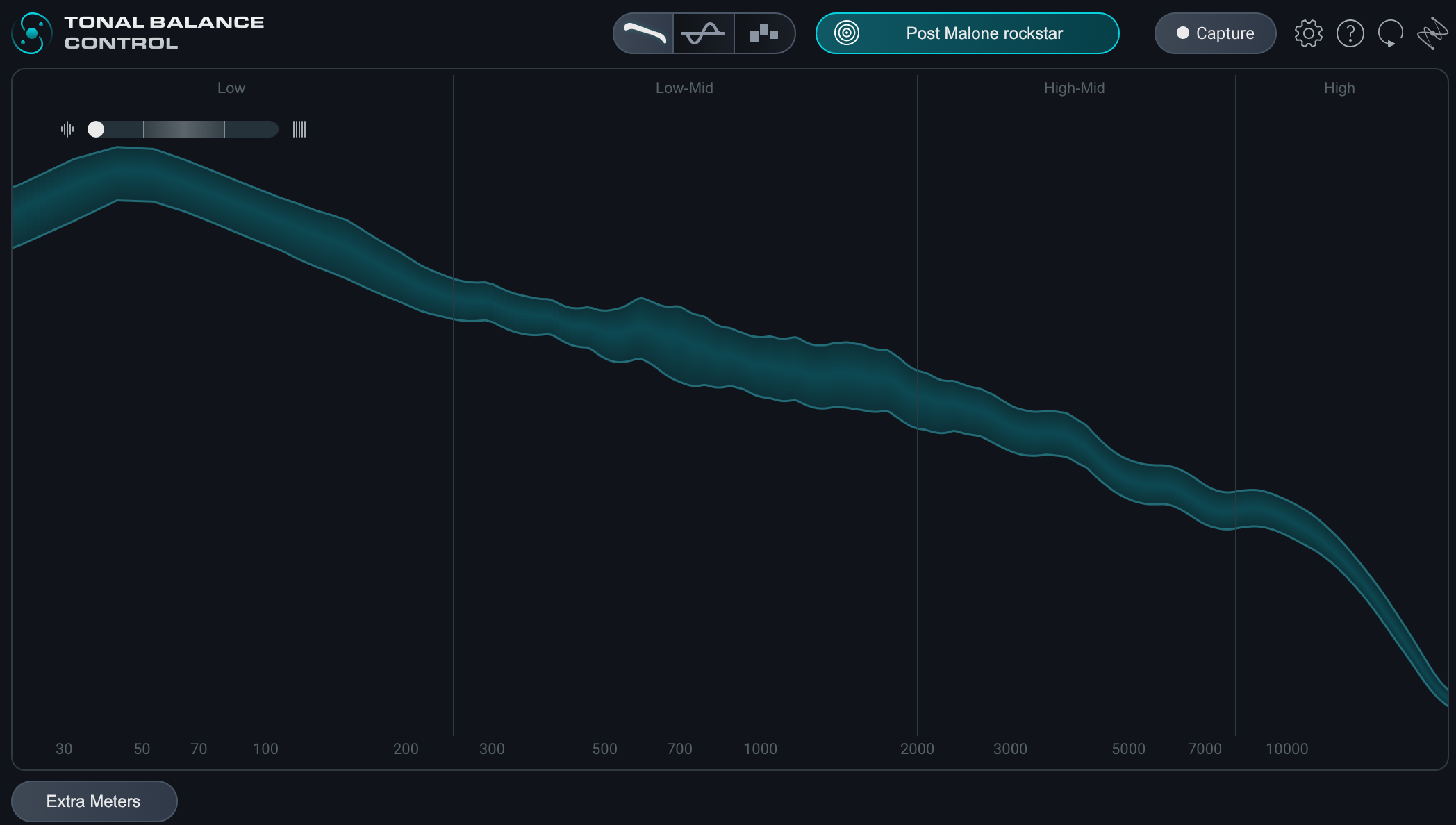This screenshot has height=825, width=1456.
Task: Click the Tonal Balance Control logo icon
Action: (32, 33)
